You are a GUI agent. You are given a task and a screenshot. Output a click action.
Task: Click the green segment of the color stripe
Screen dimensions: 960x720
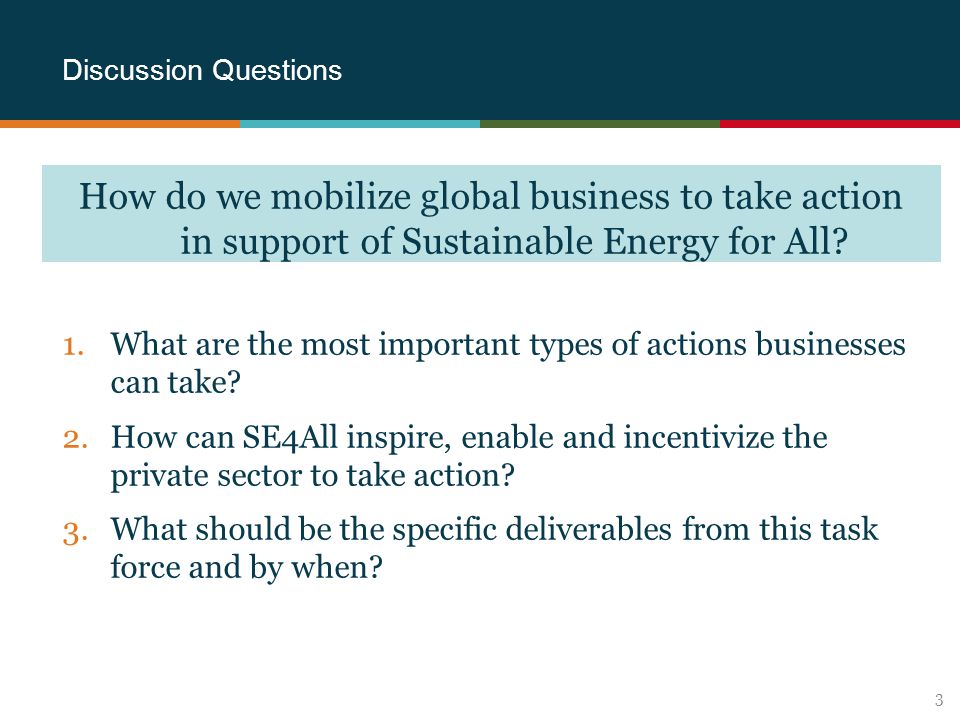coord(600,124)
